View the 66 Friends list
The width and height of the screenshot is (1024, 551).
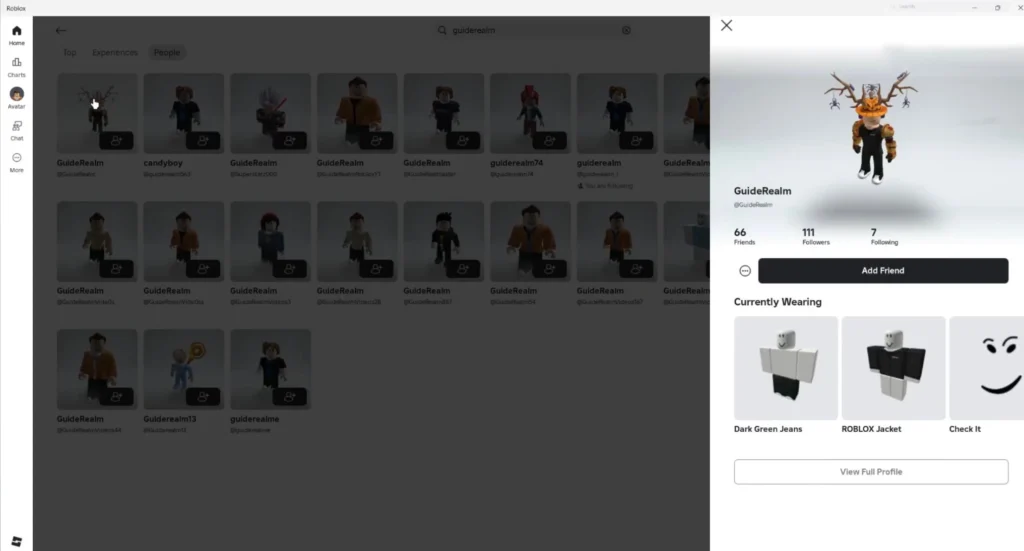(x=744, y=236)
